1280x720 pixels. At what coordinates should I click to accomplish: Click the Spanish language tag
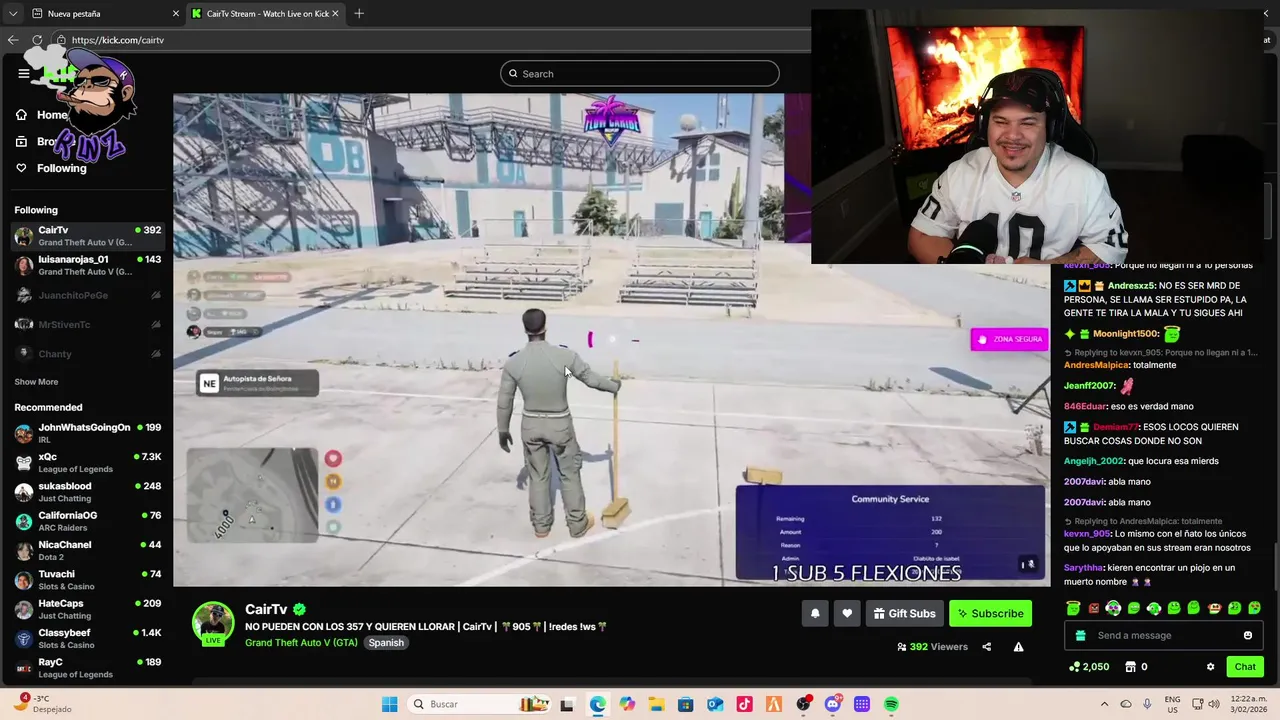click(386, 642)
